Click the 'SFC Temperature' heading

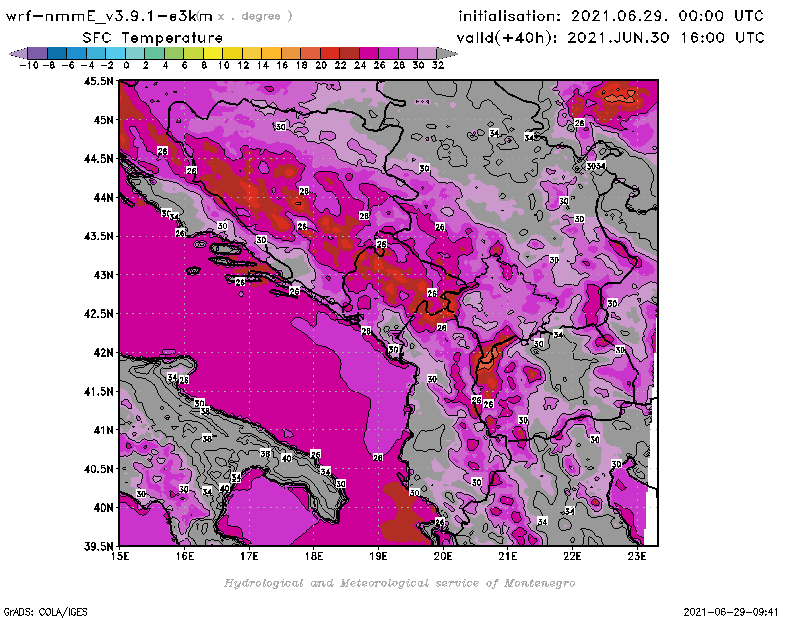click(153, 38)
